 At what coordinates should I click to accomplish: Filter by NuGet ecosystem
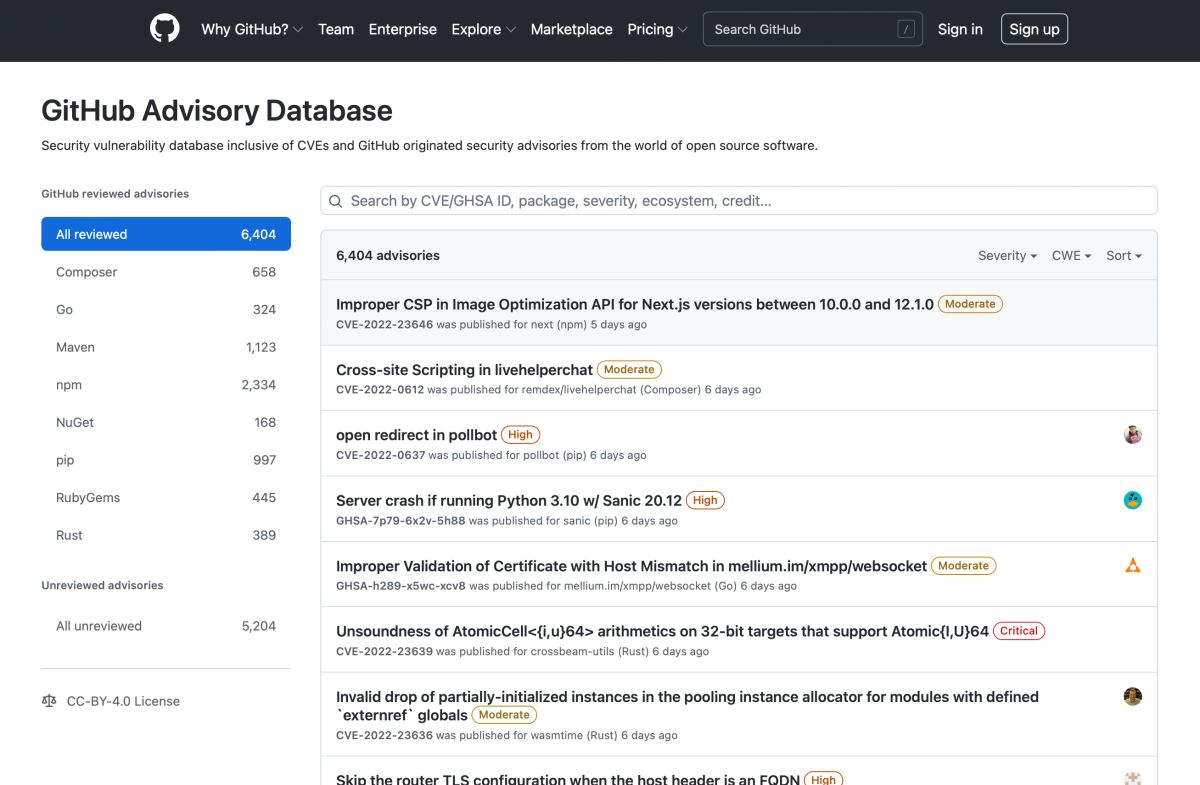(166, 422)
